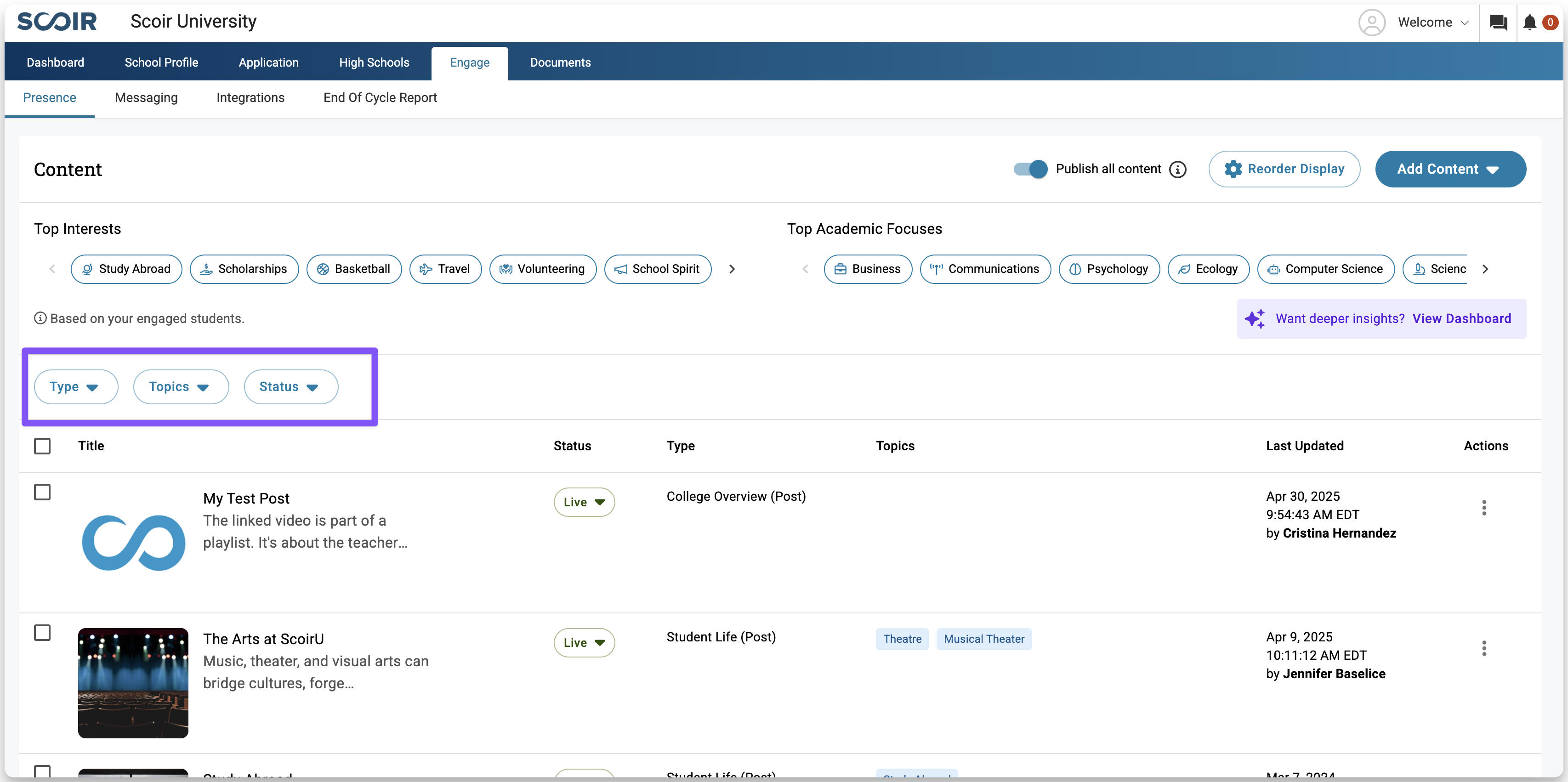Screen dimensions: 1568x782
Task: Open The Arts at ScoirU thumbnail image
Action: click(x=133, y=683)
